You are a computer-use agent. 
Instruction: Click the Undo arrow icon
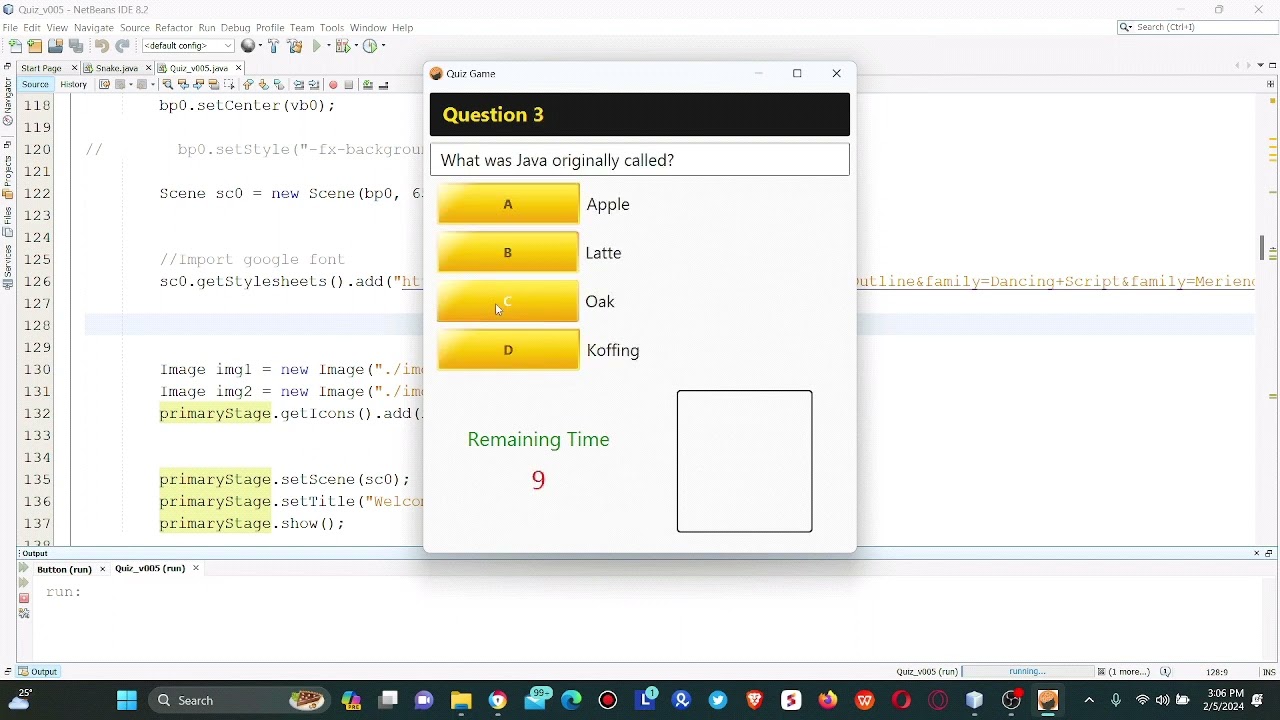click(x=102, y=46)
